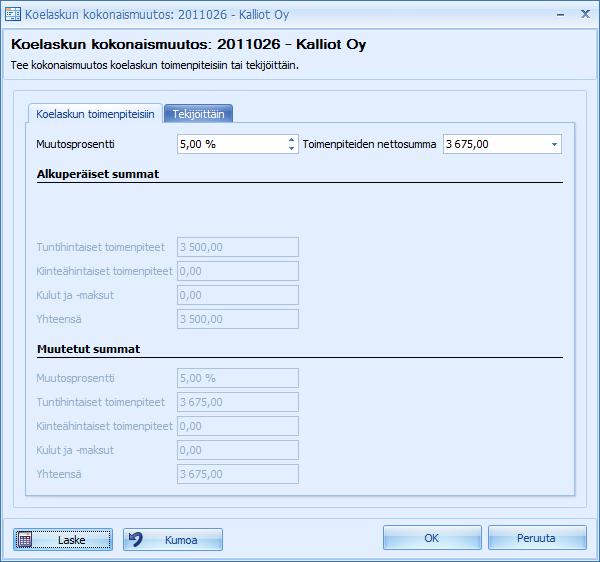This screenshot has width=600, height=562.
Task: Click original Tuntihintaiset toimenpiteet field 3 500,00
Action: [x=238, y=247]
